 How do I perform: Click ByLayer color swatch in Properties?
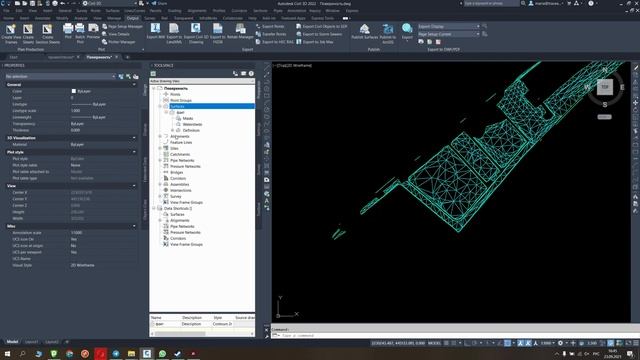coord(73,91)
